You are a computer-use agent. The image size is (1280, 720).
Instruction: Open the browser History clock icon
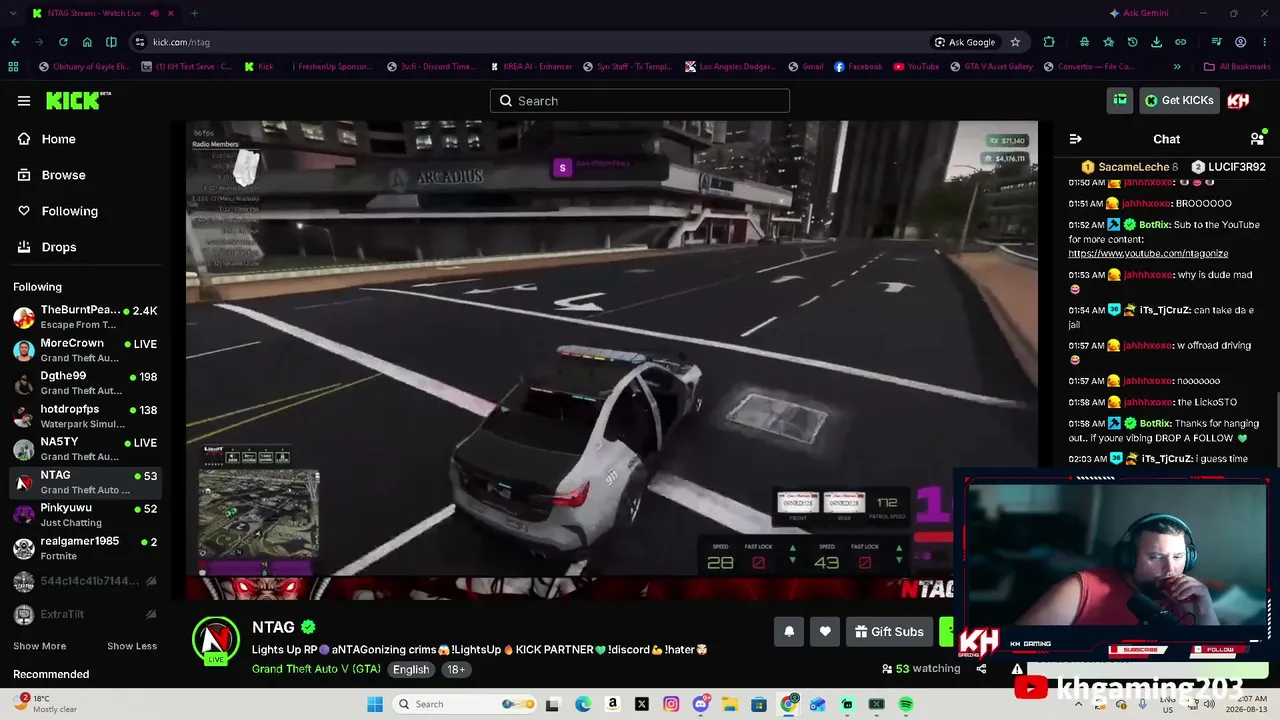(1132, 42)
